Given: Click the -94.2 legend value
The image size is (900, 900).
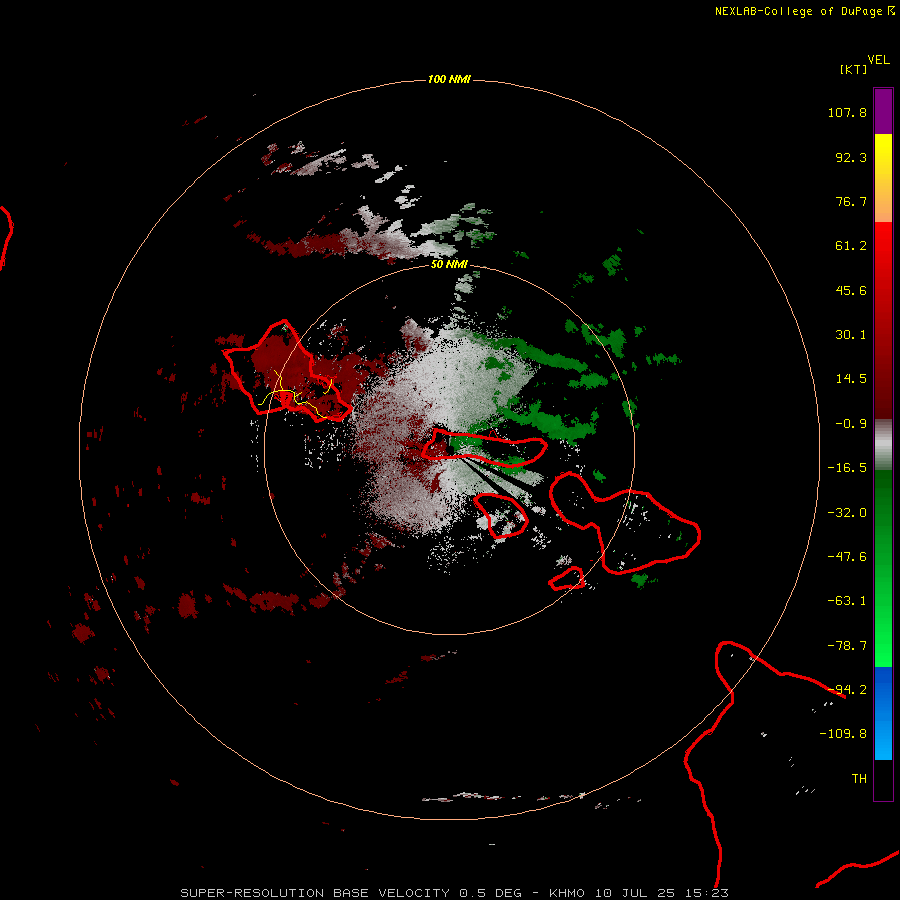Looking at the screenshot, I should [847, 690].
